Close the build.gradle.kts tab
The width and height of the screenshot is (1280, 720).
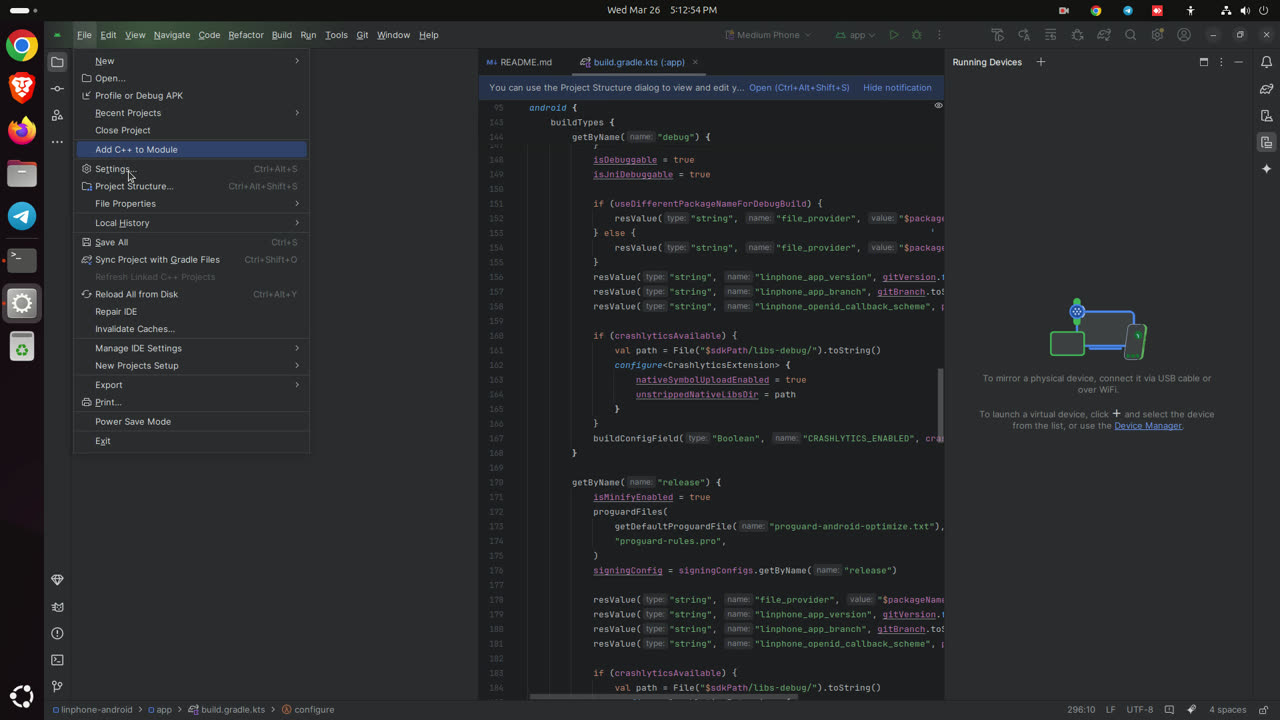click(x=695, y=62)
